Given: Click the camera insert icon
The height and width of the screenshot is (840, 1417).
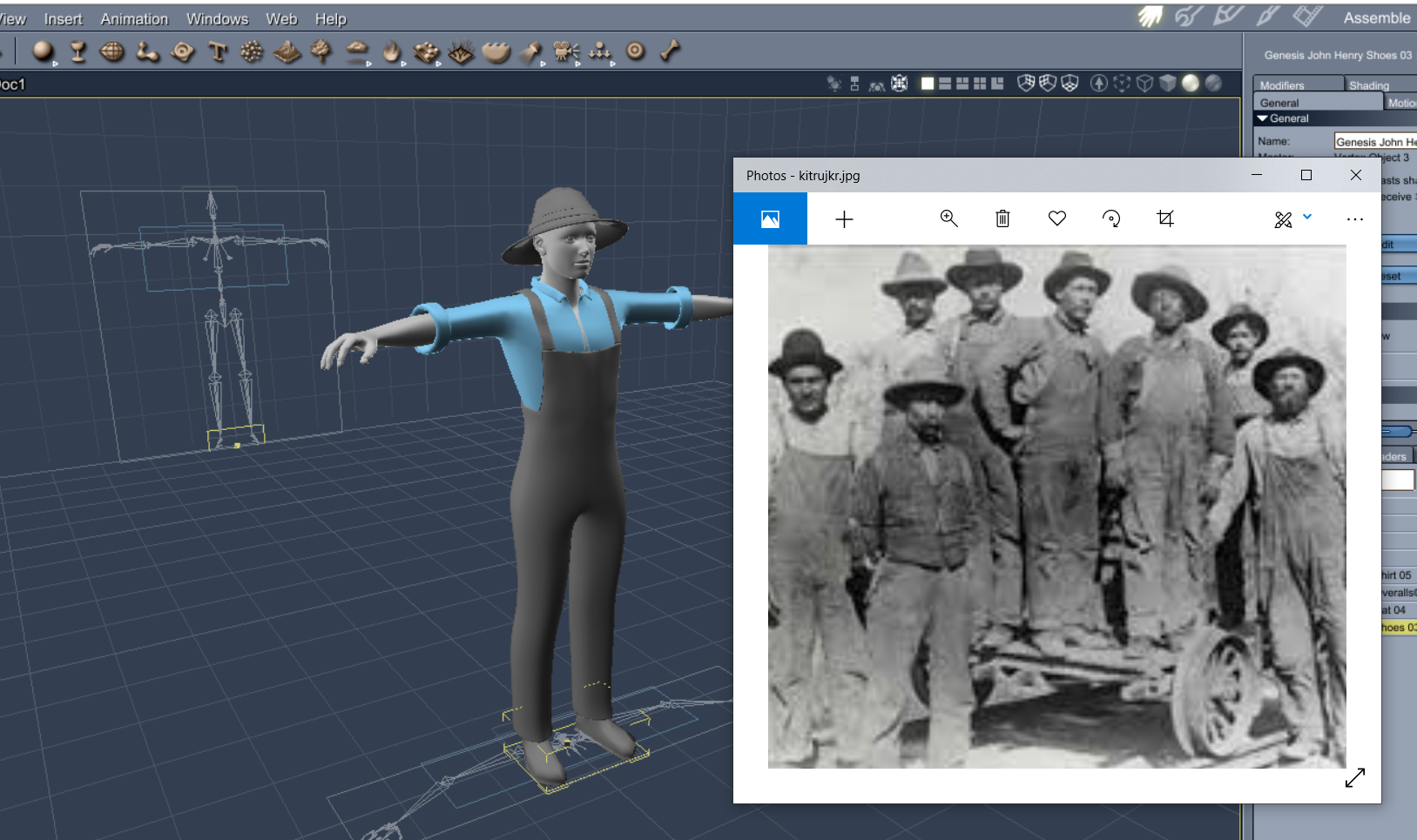Looking at the screenshot, I should (x=565, y=52).
